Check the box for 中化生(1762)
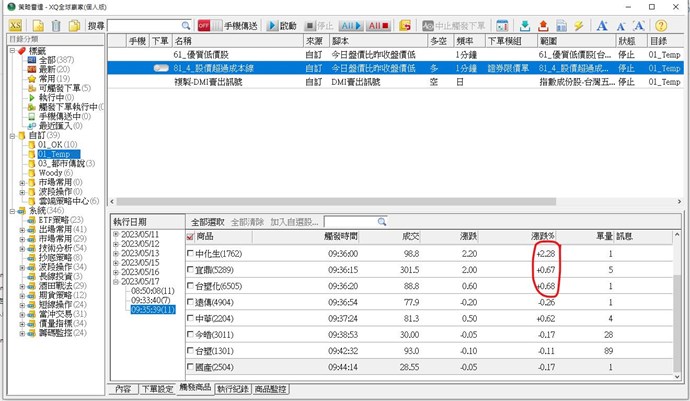The image size is (690, 401). pyautogui.click(x=193, y=255)
